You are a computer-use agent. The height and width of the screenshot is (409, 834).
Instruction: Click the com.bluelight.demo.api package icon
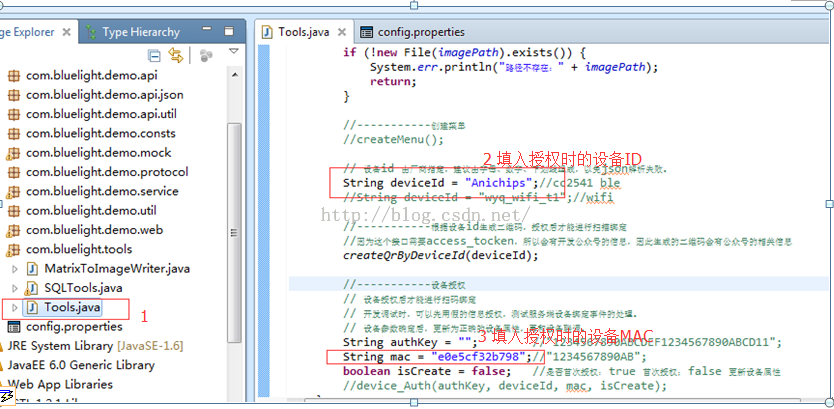[14, 76]
